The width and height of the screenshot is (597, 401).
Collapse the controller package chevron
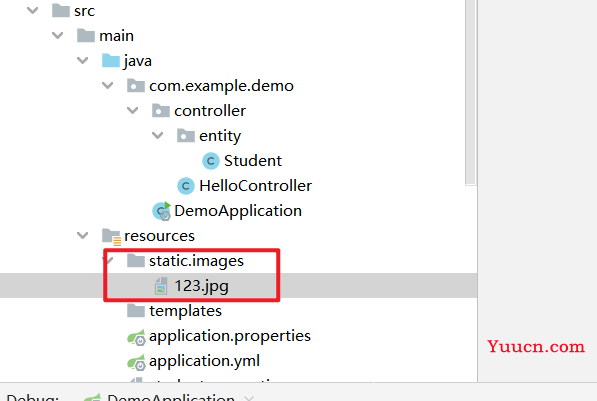pyautogui.click(x=132, y=111)
